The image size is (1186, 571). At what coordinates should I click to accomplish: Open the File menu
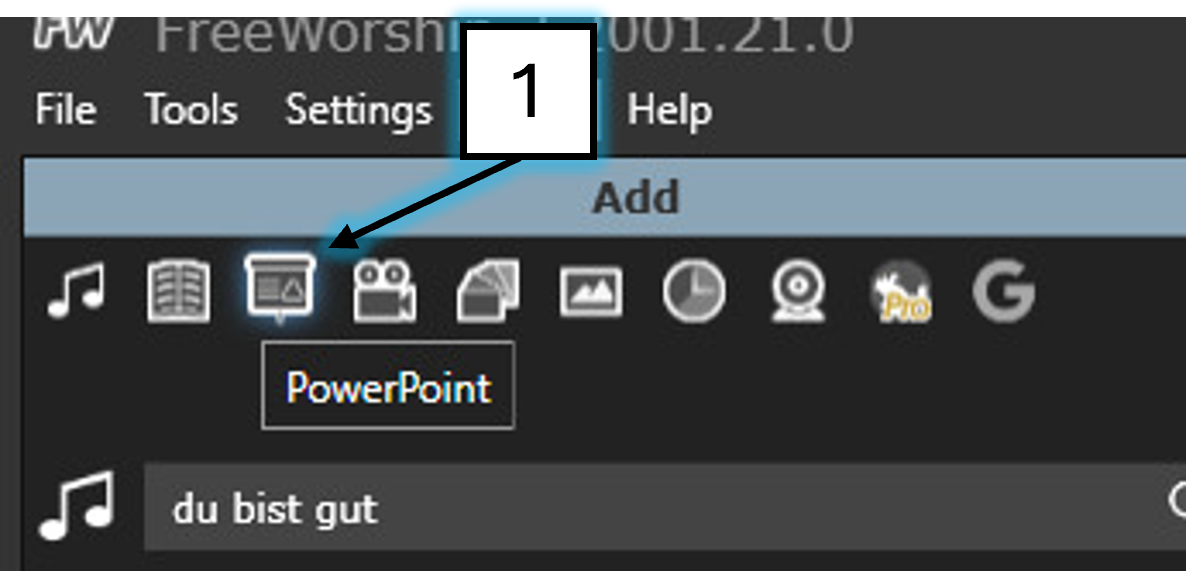(66, 110)
